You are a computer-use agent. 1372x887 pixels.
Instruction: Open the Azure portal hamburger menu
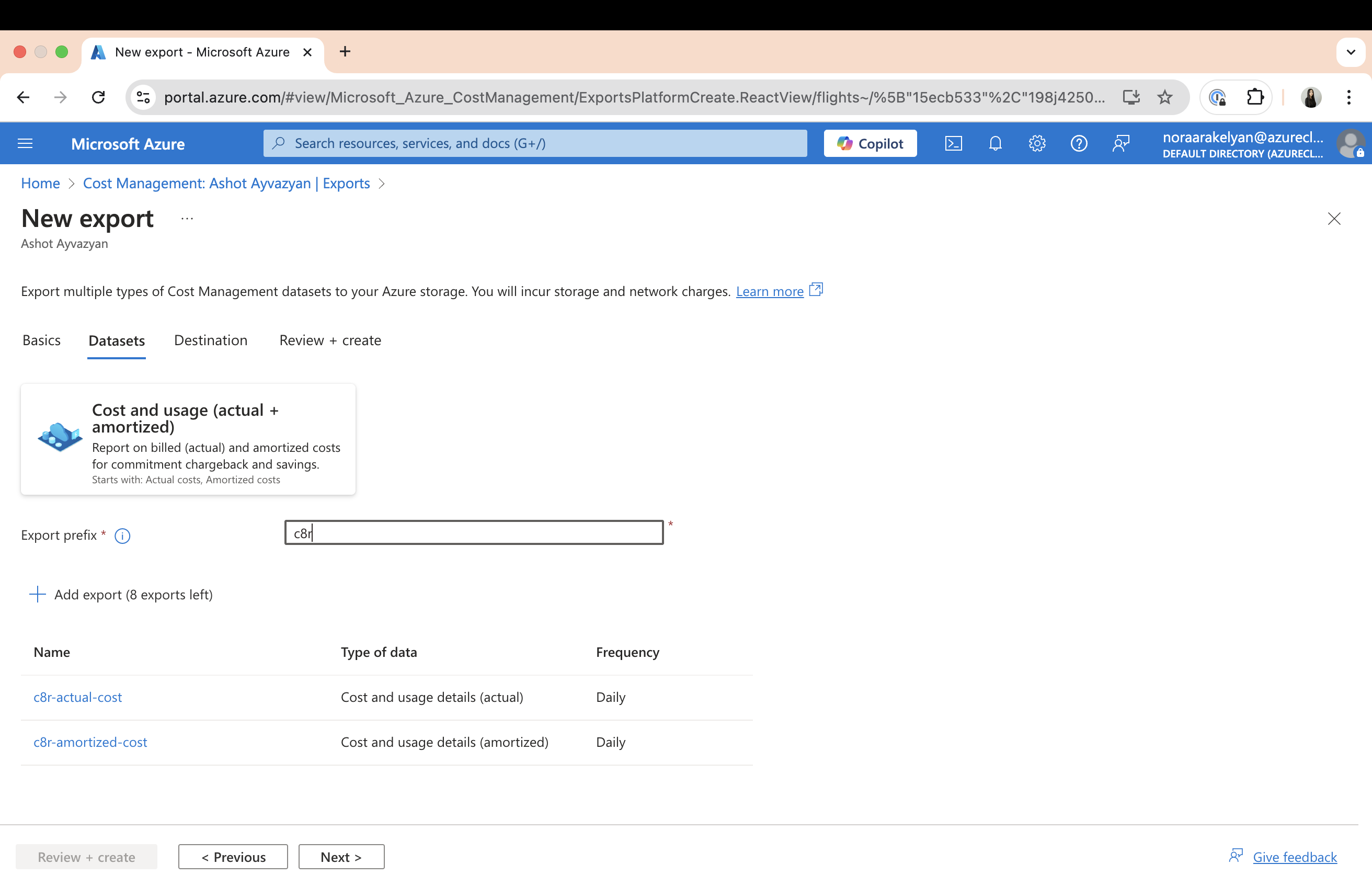[25, 143]
